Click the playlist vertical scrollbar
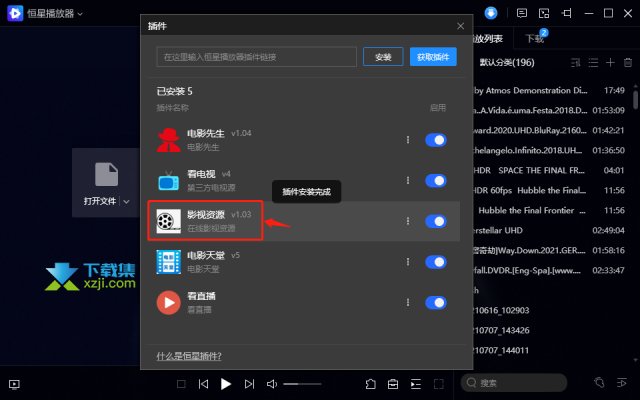Screen dimensions: 640x400 [x=635, y=100]
